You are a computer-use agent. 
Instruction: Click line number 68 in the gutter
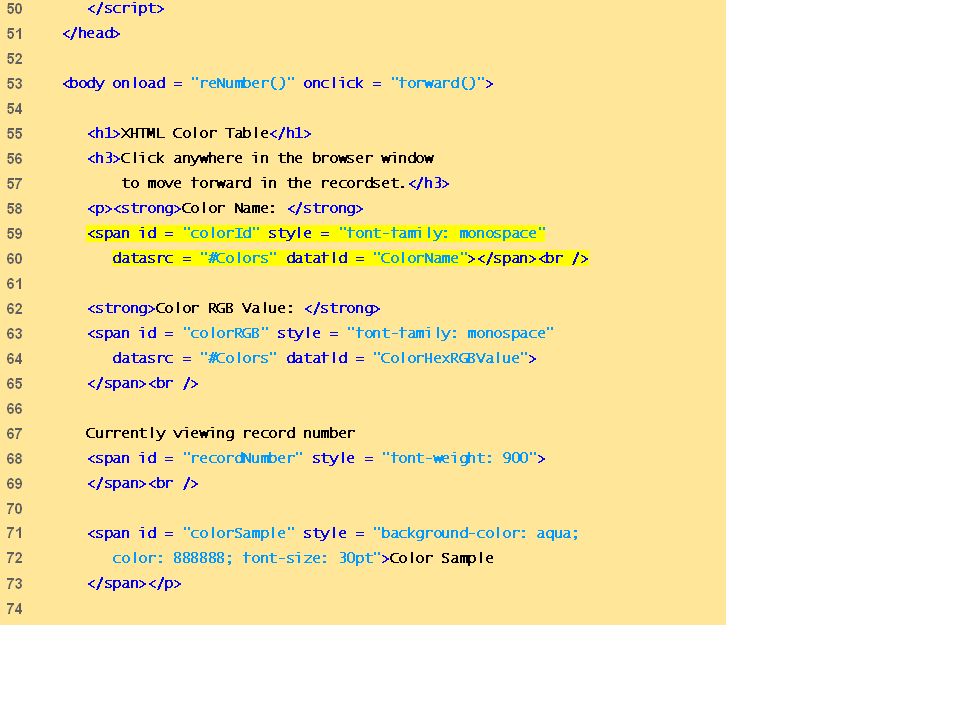coord(14,459)
